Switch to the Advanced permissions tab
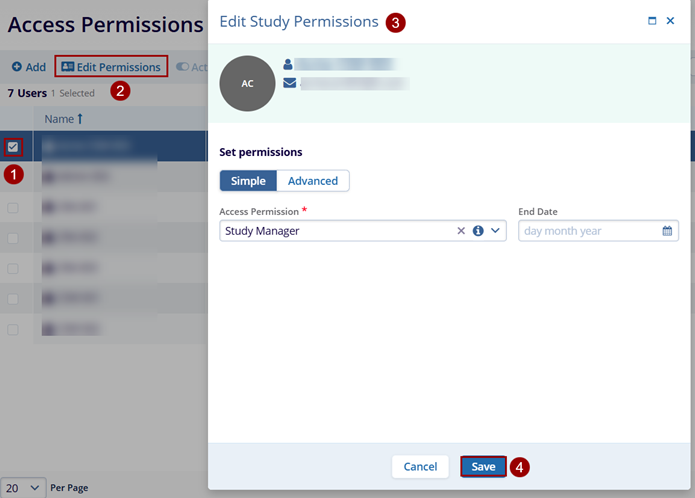 (x=313, y=181)
